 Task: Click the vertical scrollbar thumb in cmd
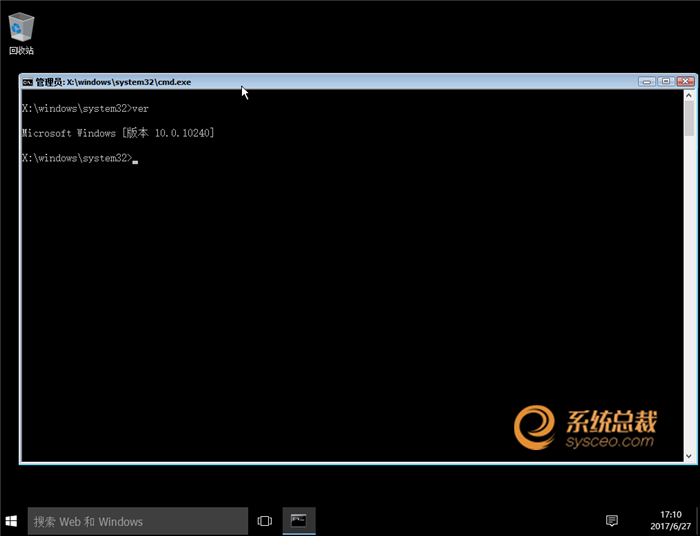point(689,120)
